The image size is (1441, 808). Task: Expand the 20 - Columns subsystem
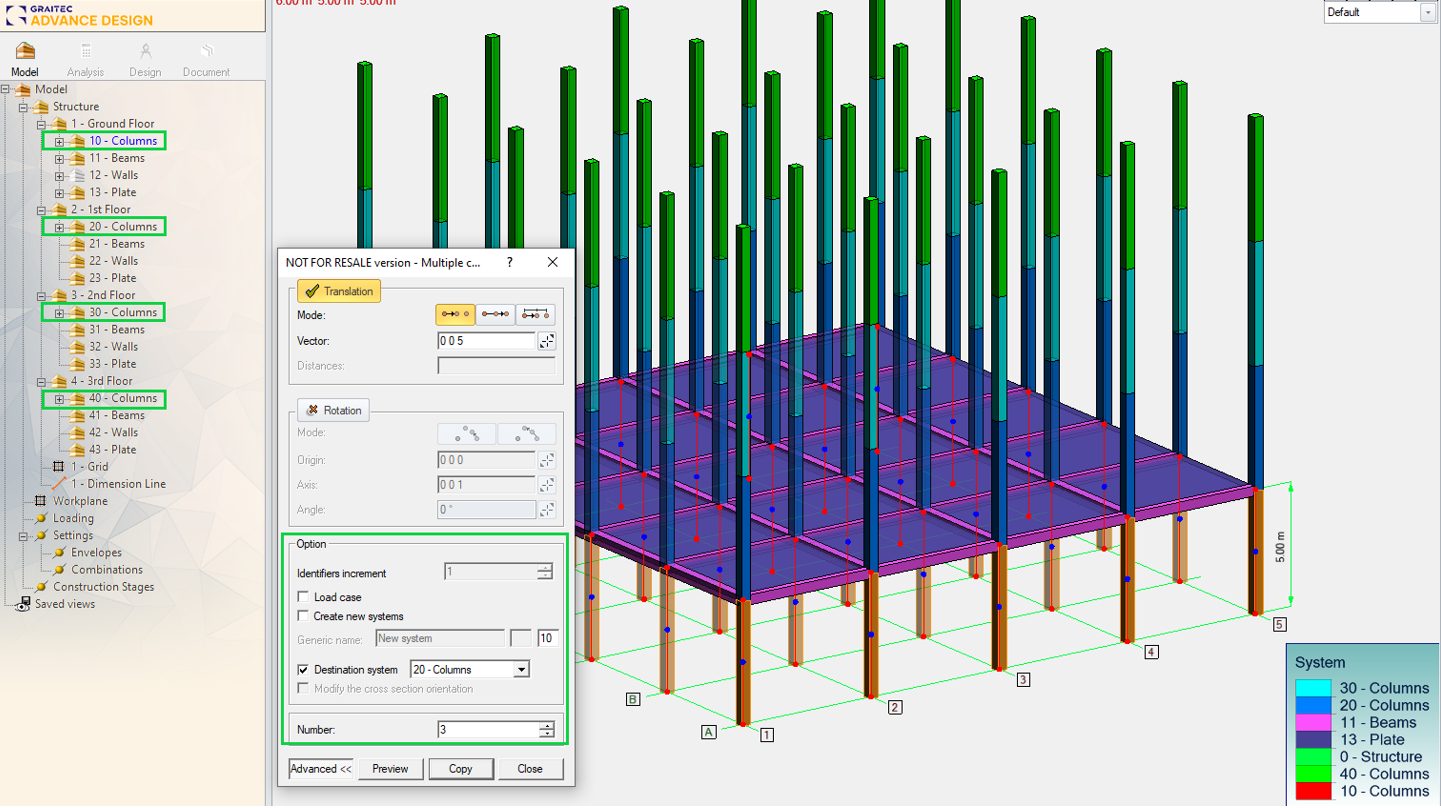click(x=59, y=227)
